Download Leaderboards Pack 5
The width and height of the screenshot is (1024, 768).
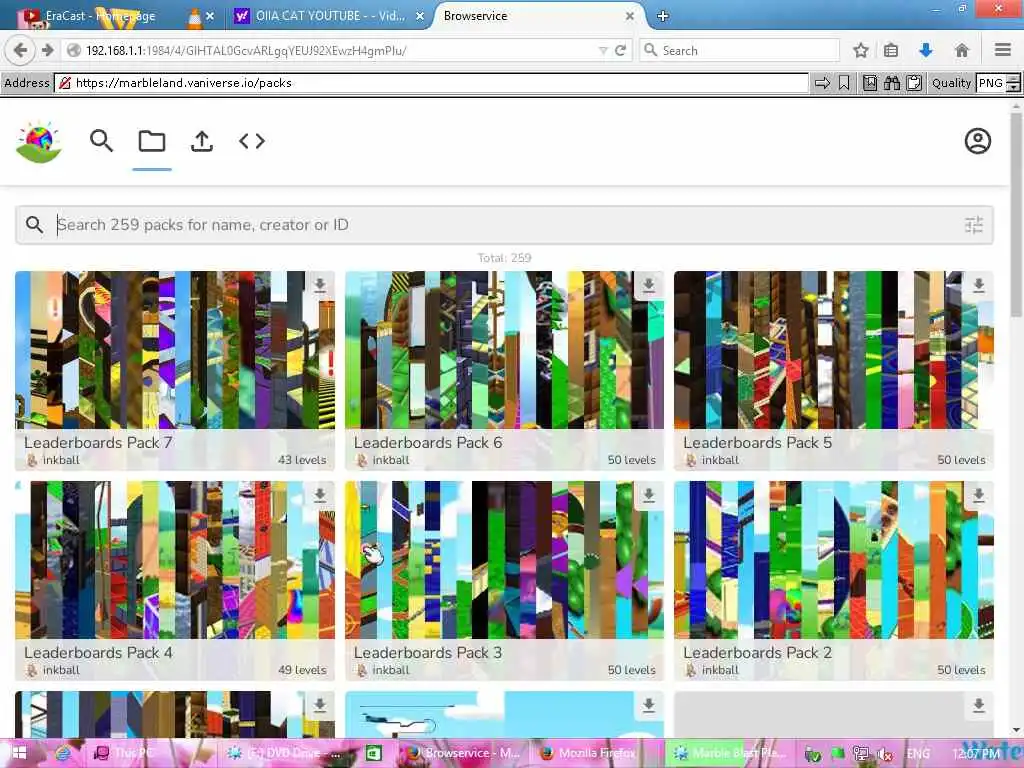click(978, 285)
